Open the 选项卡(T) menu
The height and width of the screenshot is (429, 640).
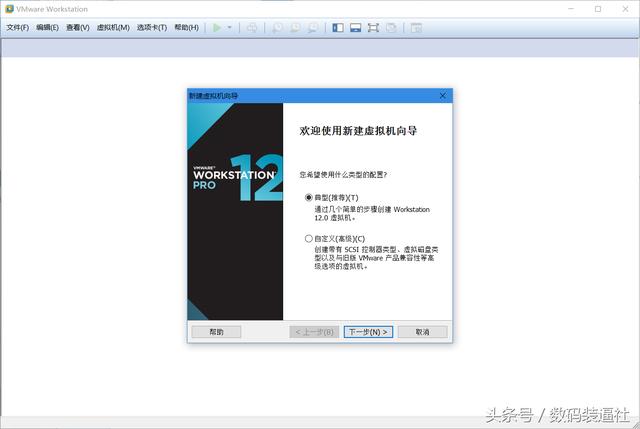coord(152,27)
